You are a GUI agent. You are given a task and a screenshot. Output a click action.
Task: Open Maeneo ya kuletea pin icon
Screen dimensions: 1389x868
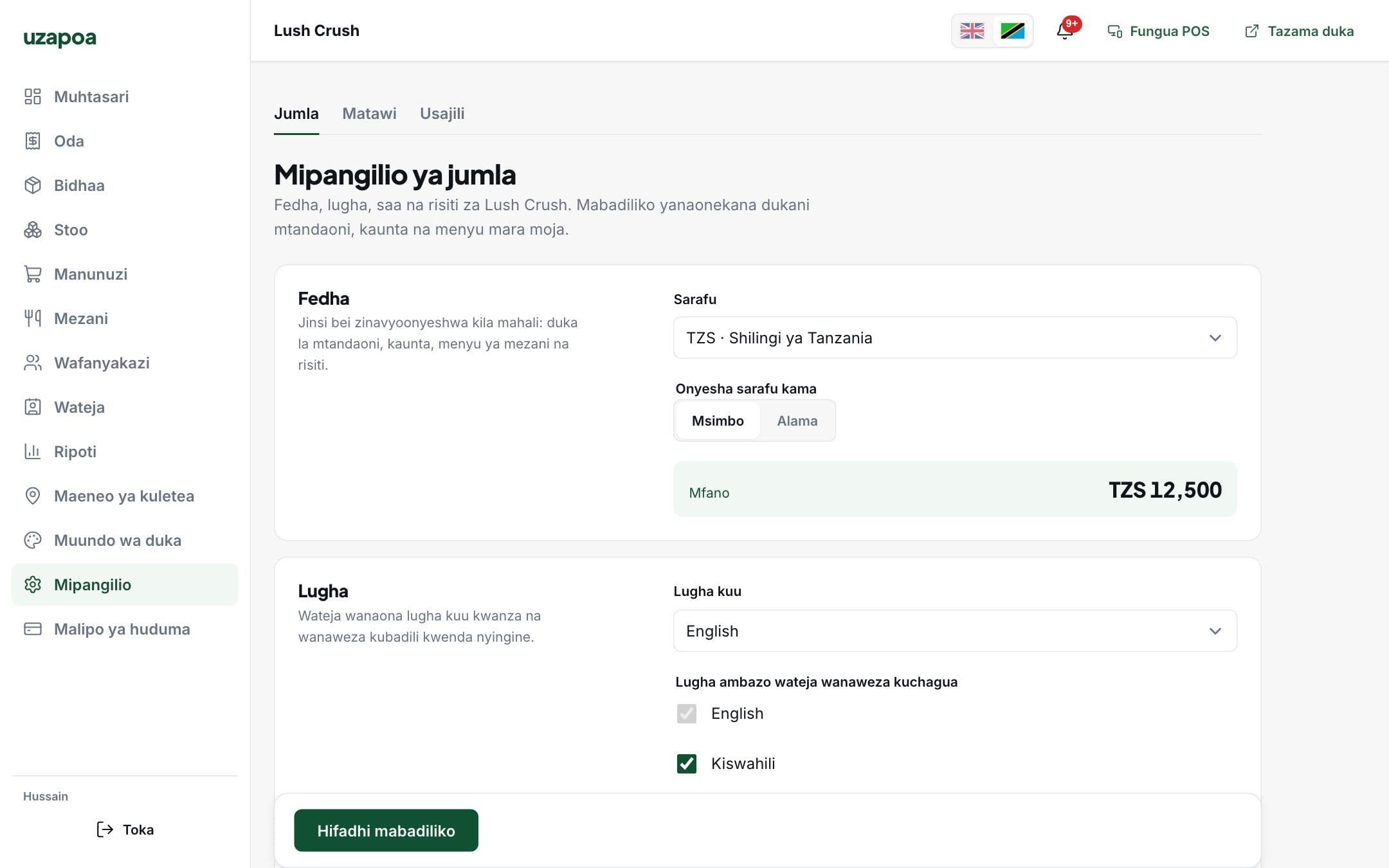tap(33, 496)
